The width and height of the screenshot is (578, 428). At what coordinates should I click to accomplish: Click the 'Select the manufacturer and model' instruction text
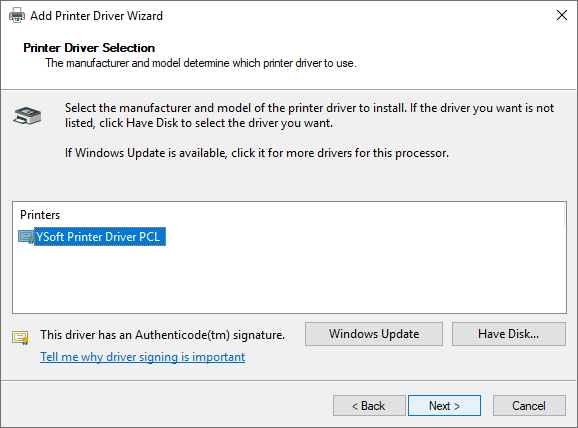click(x=309, y=115)
